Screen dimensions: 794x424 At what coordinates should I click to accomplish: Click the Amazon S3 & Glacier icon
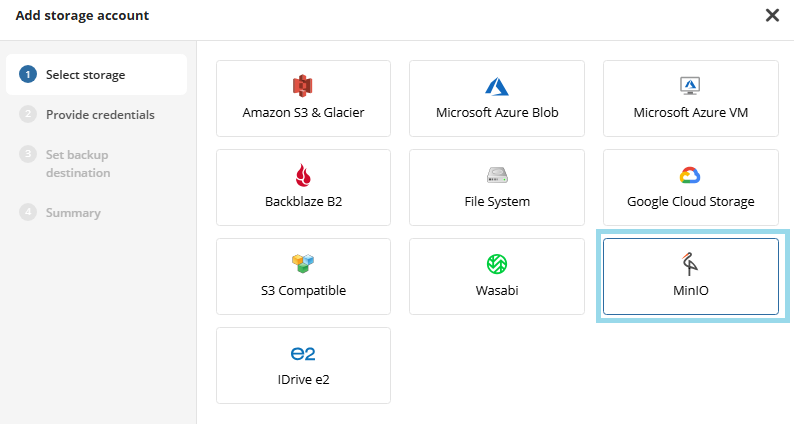pyautogui.click(x=303, y=86)
